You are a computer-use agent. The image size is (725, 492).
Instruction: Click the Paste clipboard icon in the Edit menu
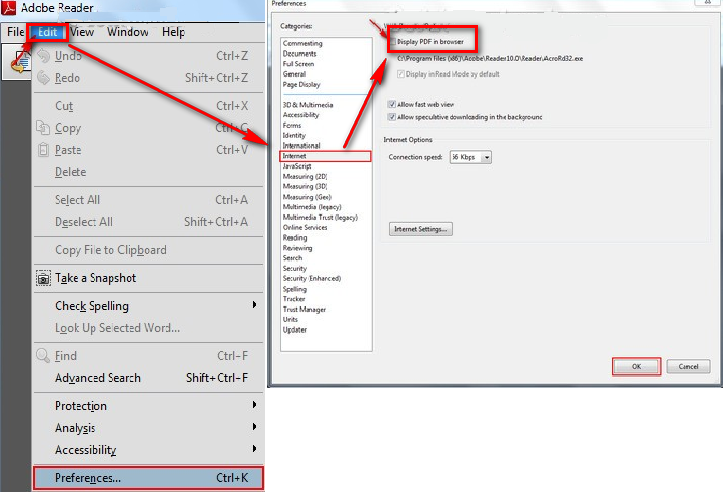tap(43, 149)
